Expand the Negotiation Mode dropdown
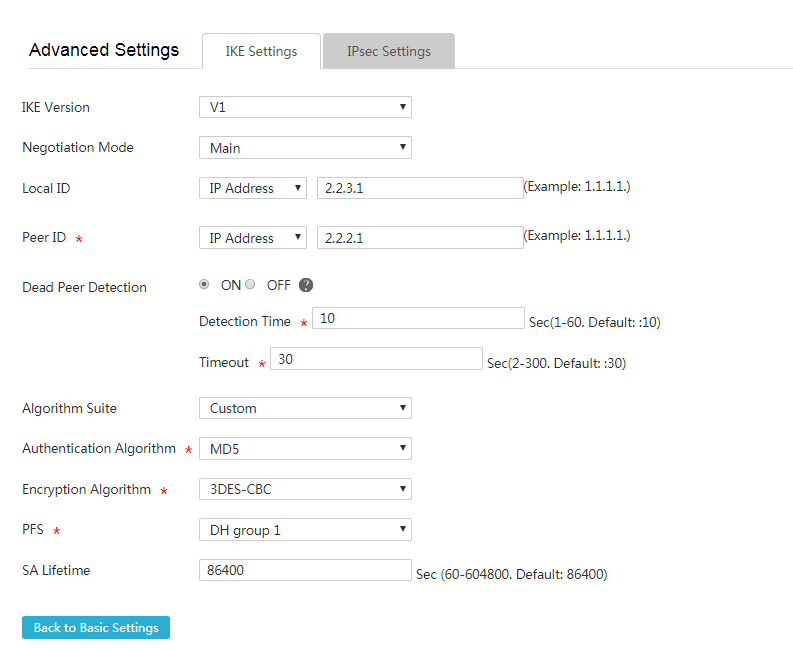The height and width of the screenshot is (651, 793). point(305,148)
